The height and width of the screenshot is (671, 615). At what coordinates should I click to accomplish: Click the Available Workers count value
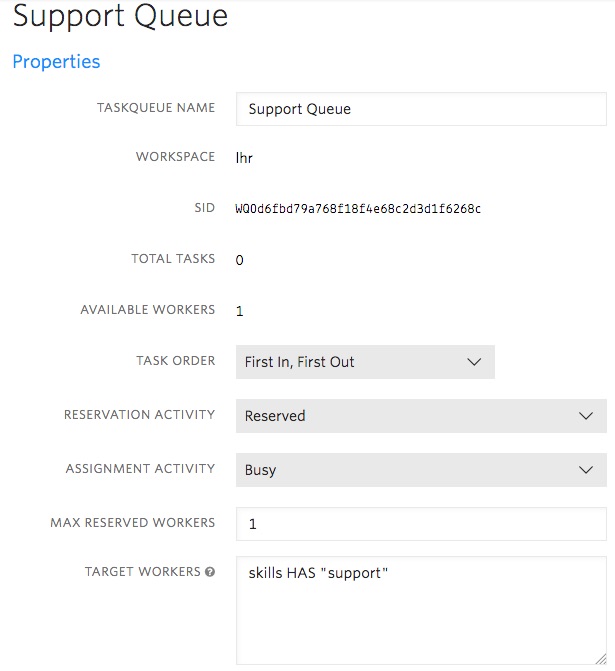239,311
